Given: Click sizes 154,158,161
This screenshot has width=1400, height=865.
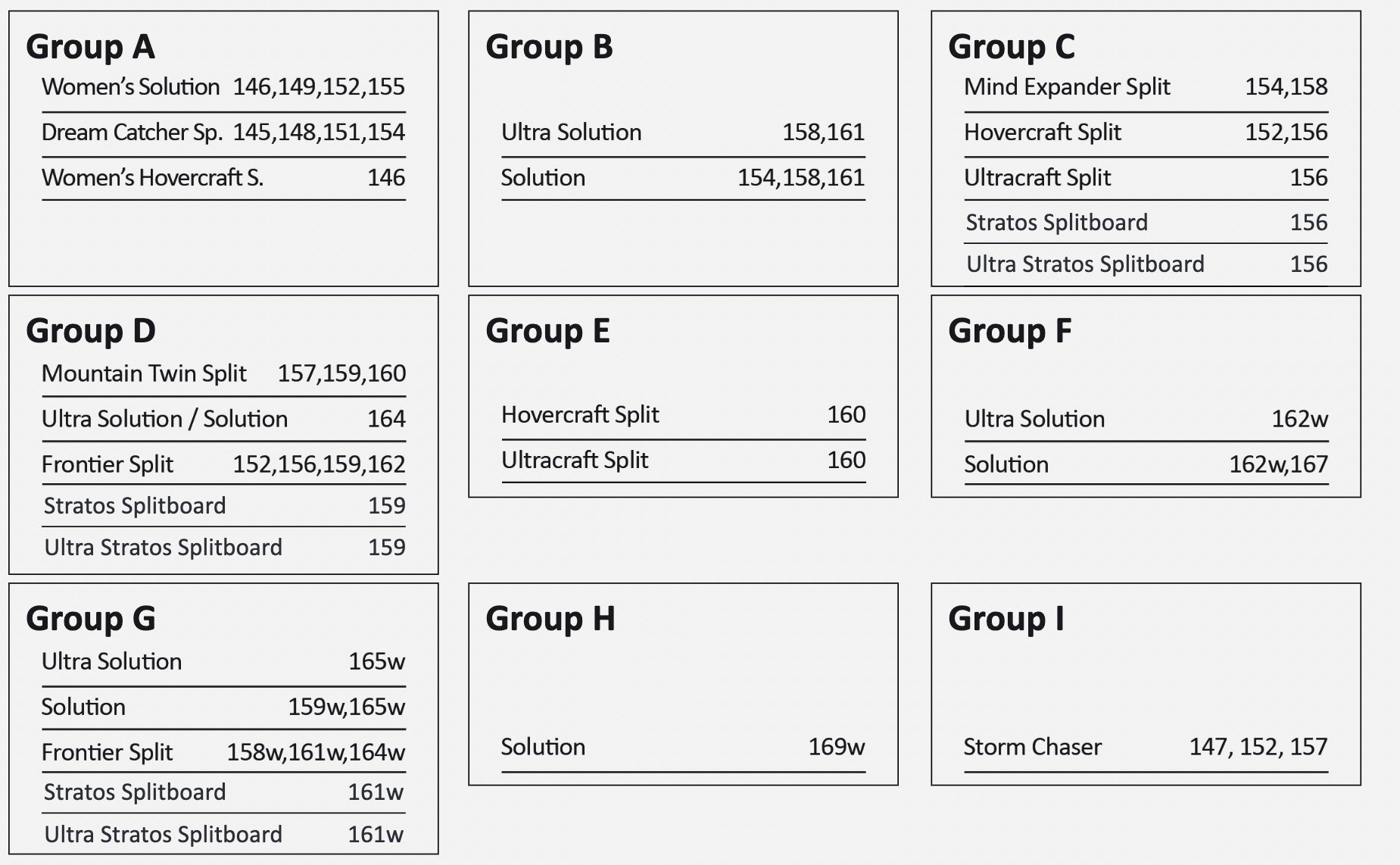Looking at the screenshot, I should (x=801, y=178).
